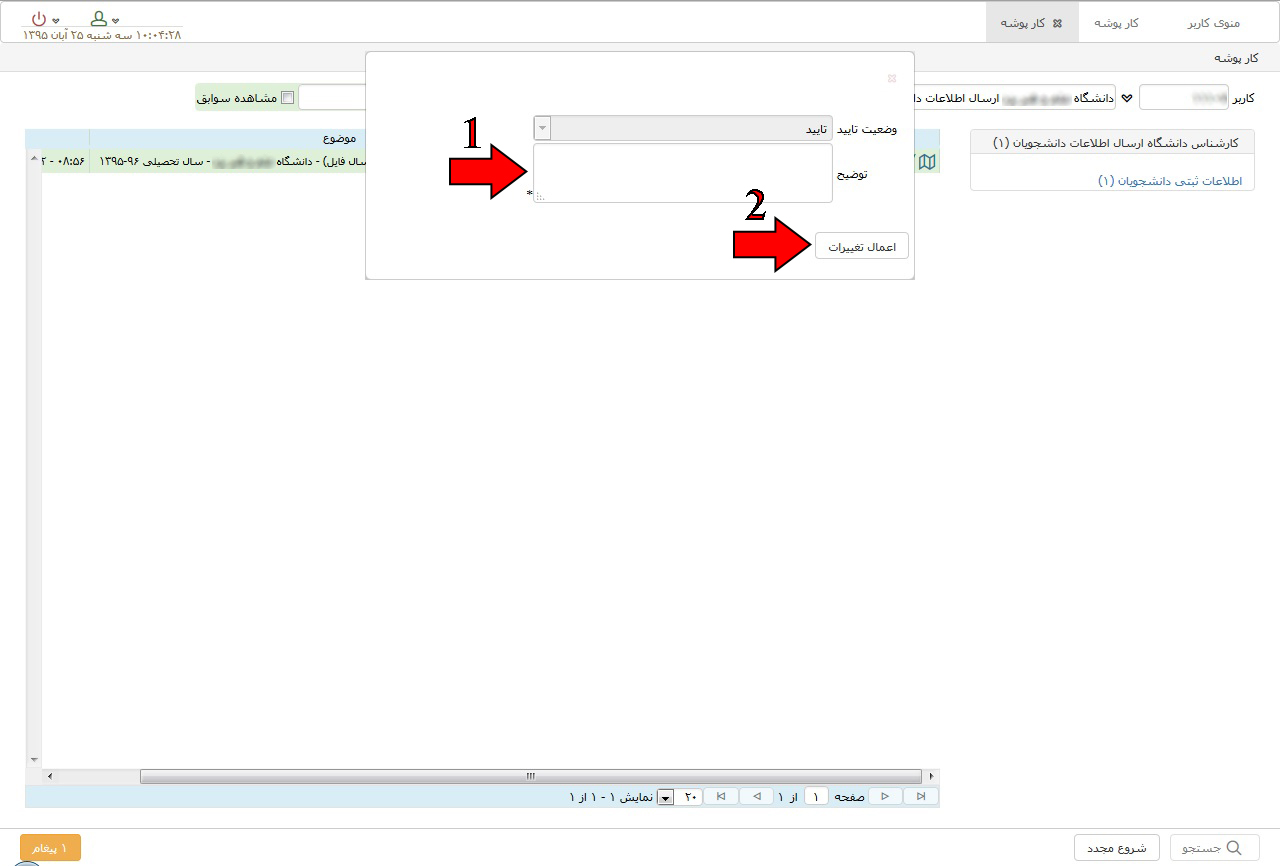Go to the previous page of the grid
The width and height of the screenshot is (1280, 866).
(x=756, y=796)
